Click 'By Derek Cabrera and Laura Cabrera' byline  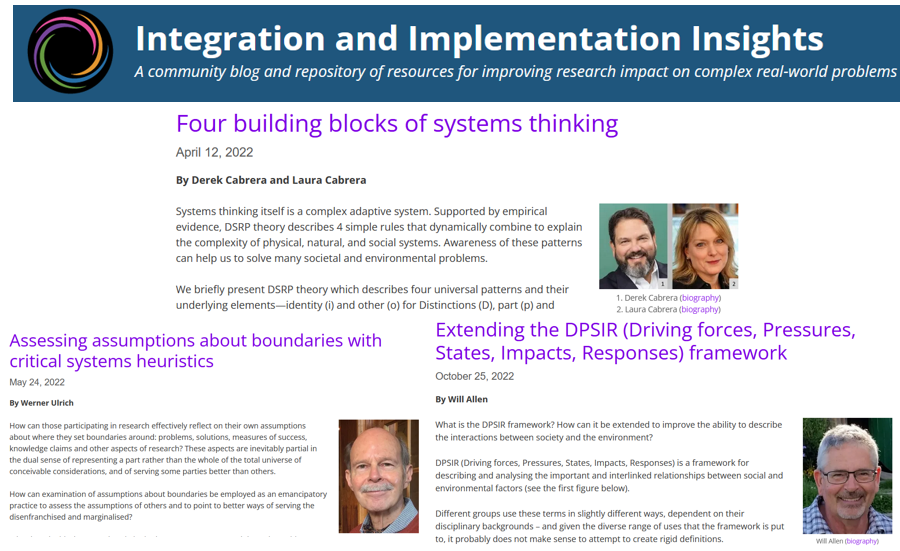(x=271, y=180)
